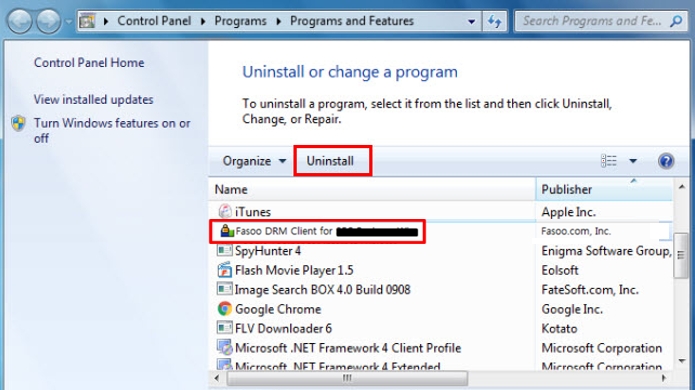The image size is (695, 390).
Task: Click the shield icon beside Windows features
Action: coord(19,123)
